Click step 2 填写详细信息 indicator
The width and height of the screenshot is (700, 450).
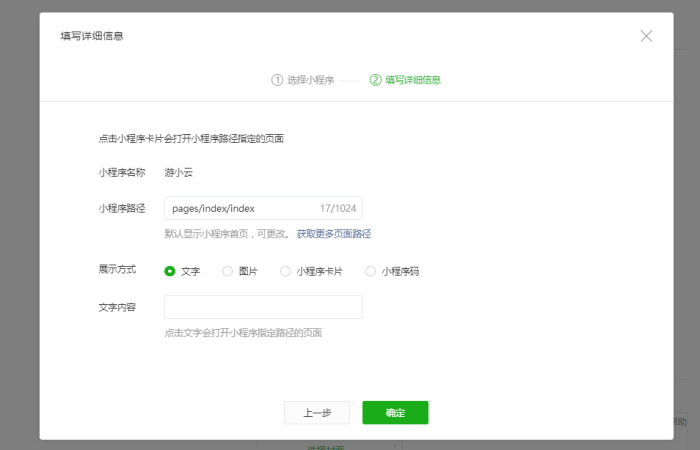[405, 80]
